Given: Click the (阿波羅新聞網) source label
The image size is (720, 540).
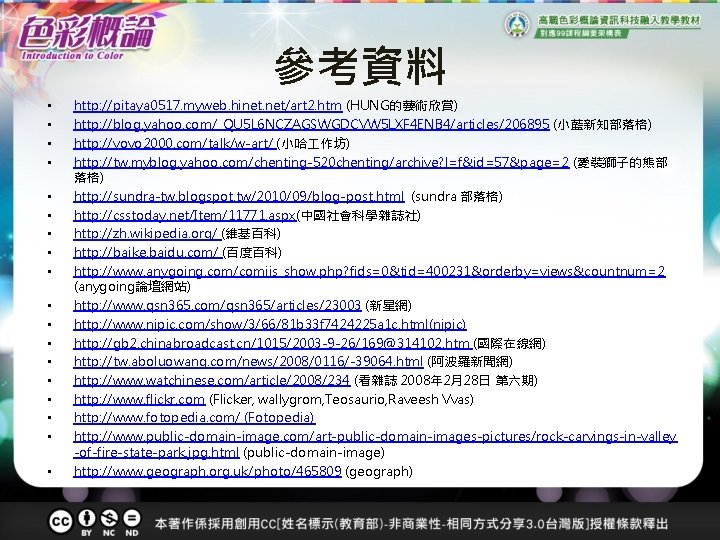Looking at the screenshot, I should (470, 361).
